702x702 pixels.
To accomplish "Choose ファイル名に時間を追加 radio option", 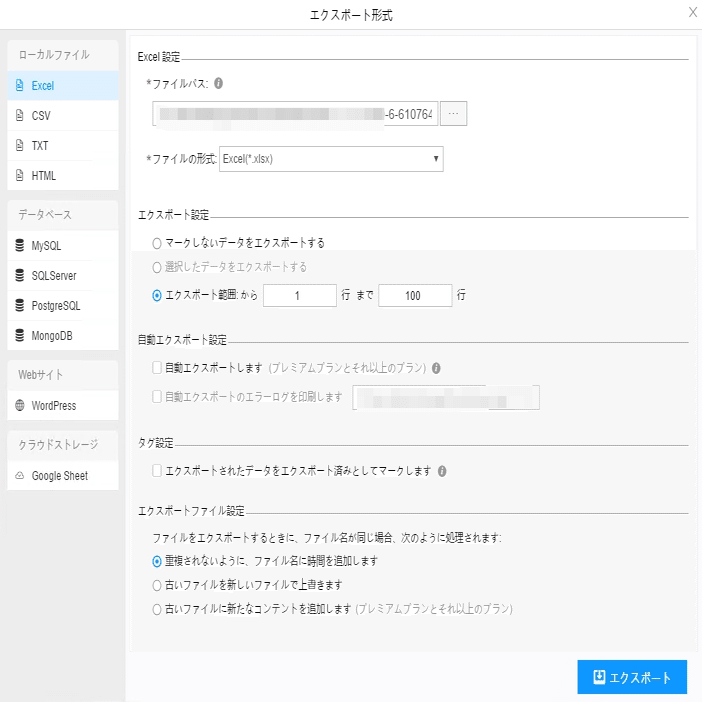I will [156, 561].
